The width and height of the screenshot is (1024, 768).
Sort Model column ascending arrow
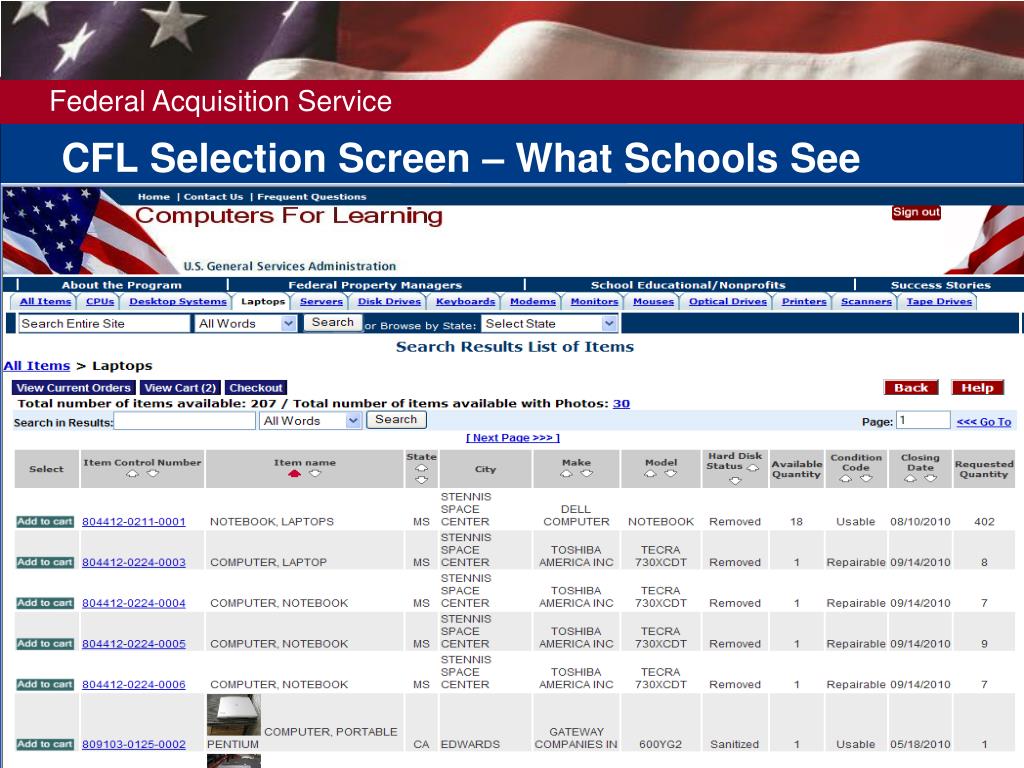[650, 473]
